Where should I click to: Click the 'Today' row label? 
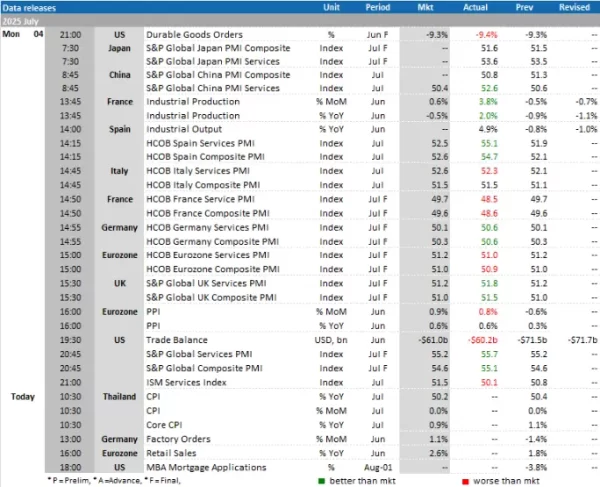(x=23, y=396)
